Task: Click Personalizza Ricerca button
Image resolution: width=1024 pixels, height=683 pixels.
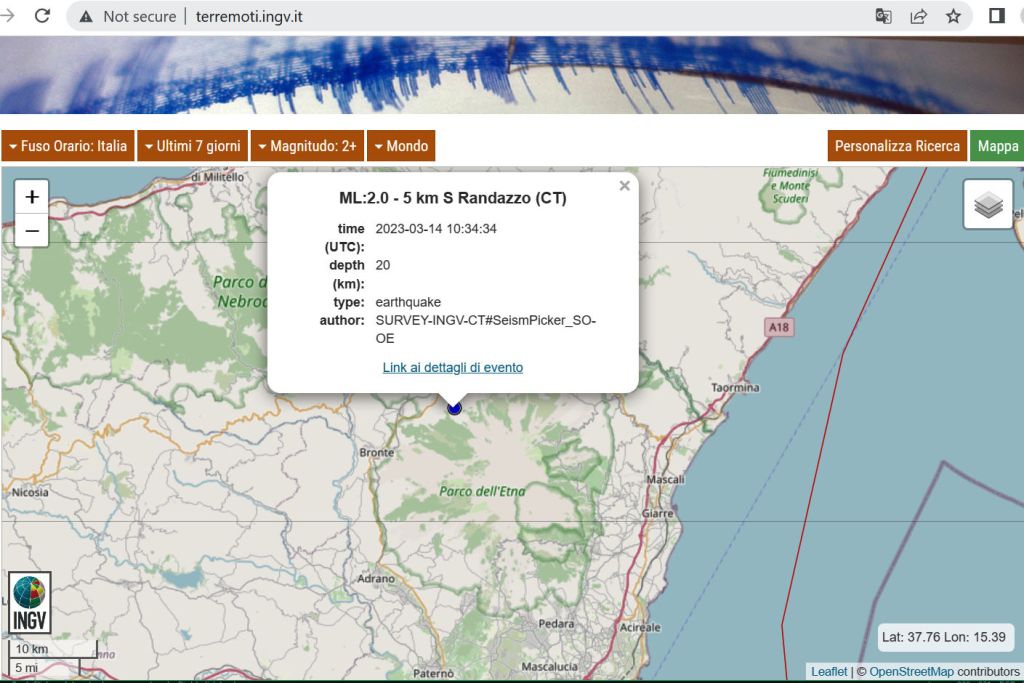Action: 897,146
